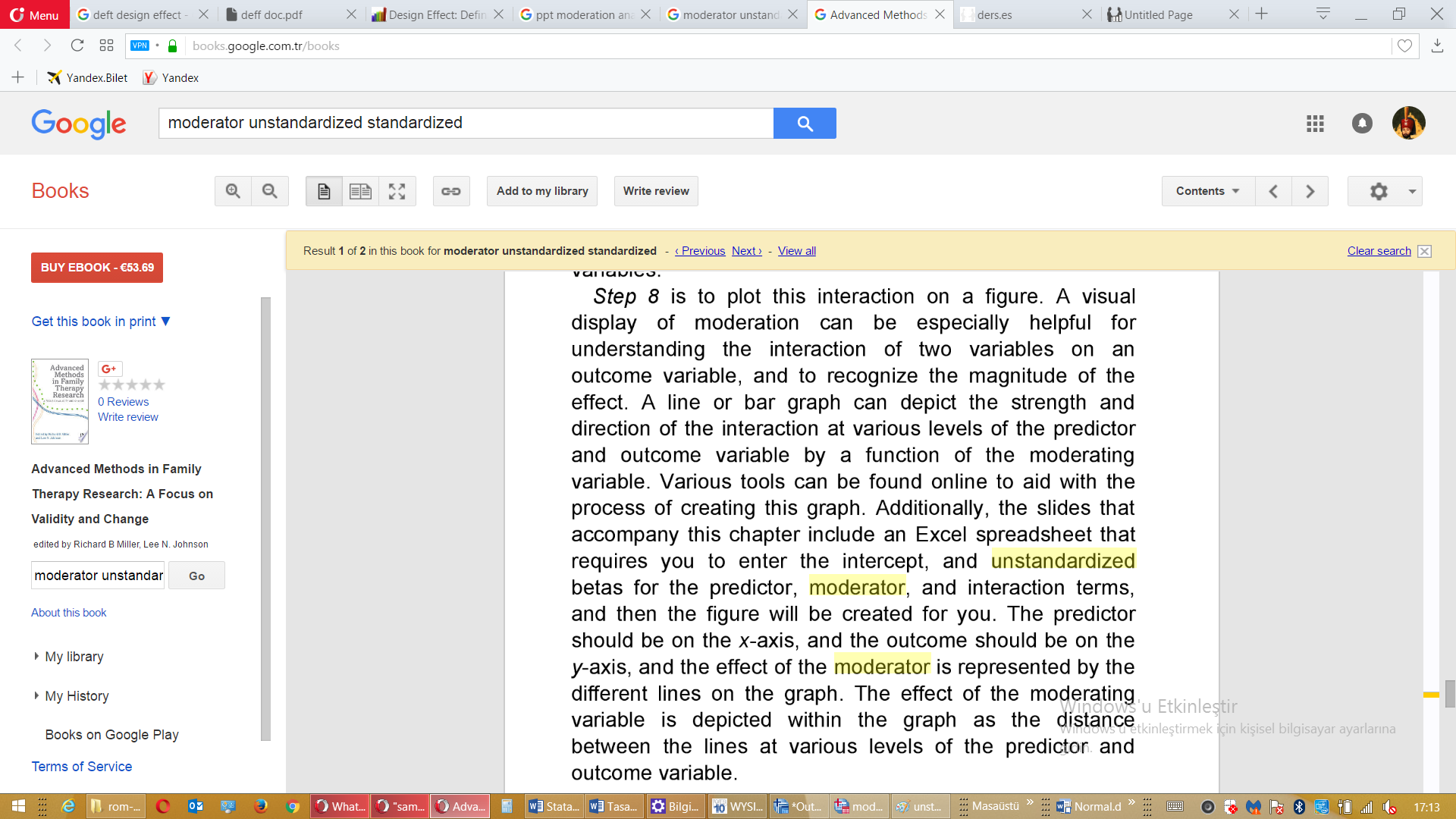Zoom in on the book page
Screen dimensions: 1456x819
[233, 191]
